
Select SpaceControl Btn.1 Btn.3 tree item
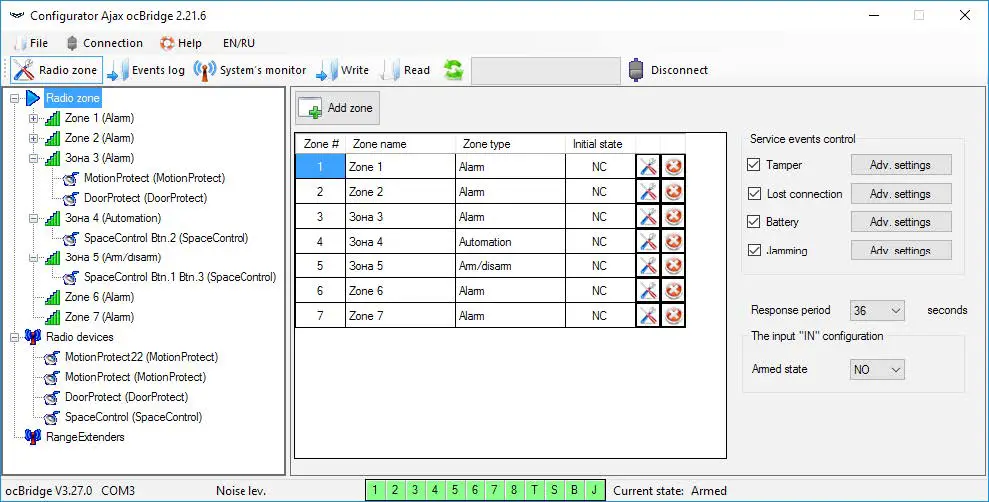180,277
